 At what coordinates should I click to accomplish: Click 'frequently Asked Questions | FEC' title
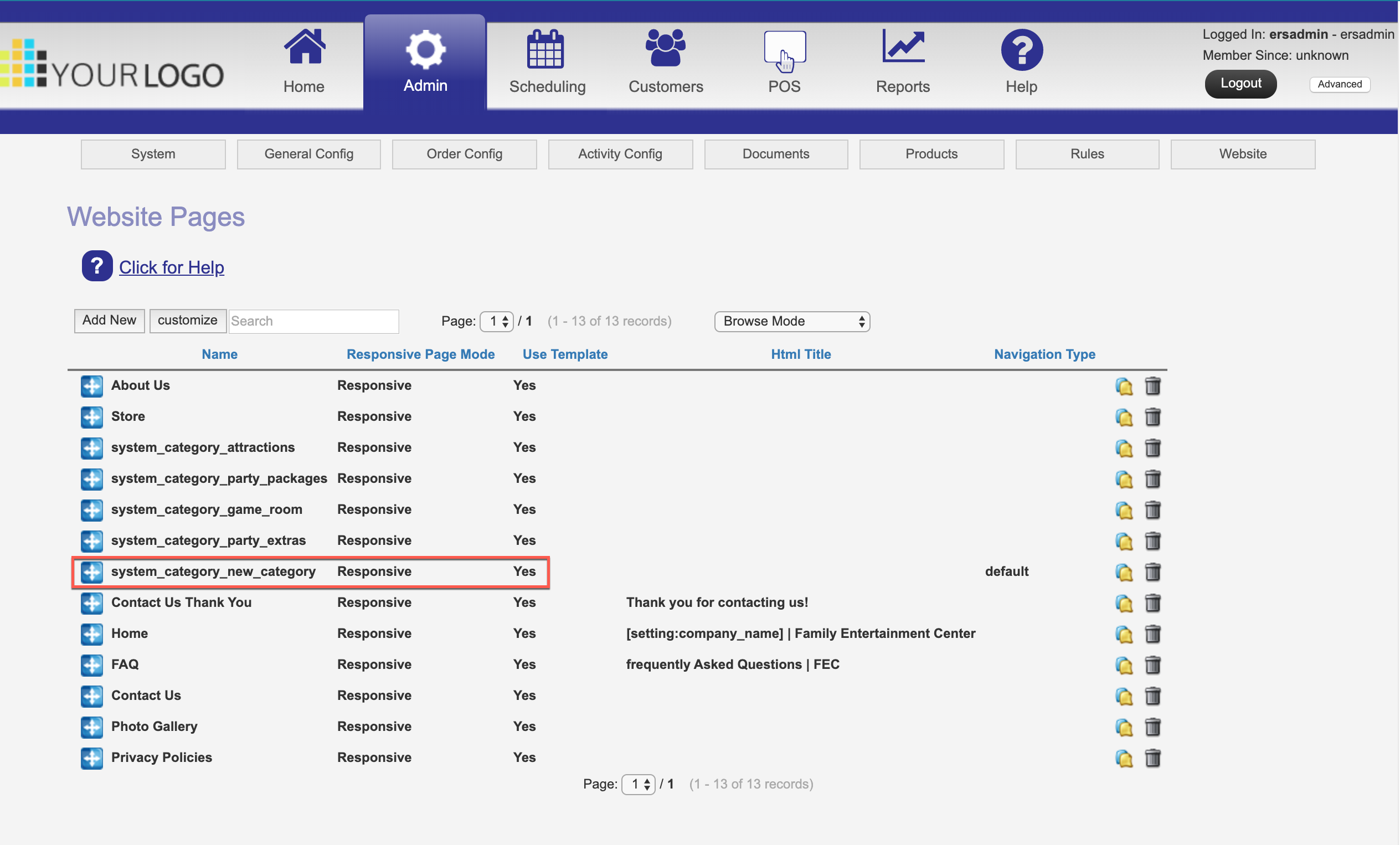coord(732,664)
